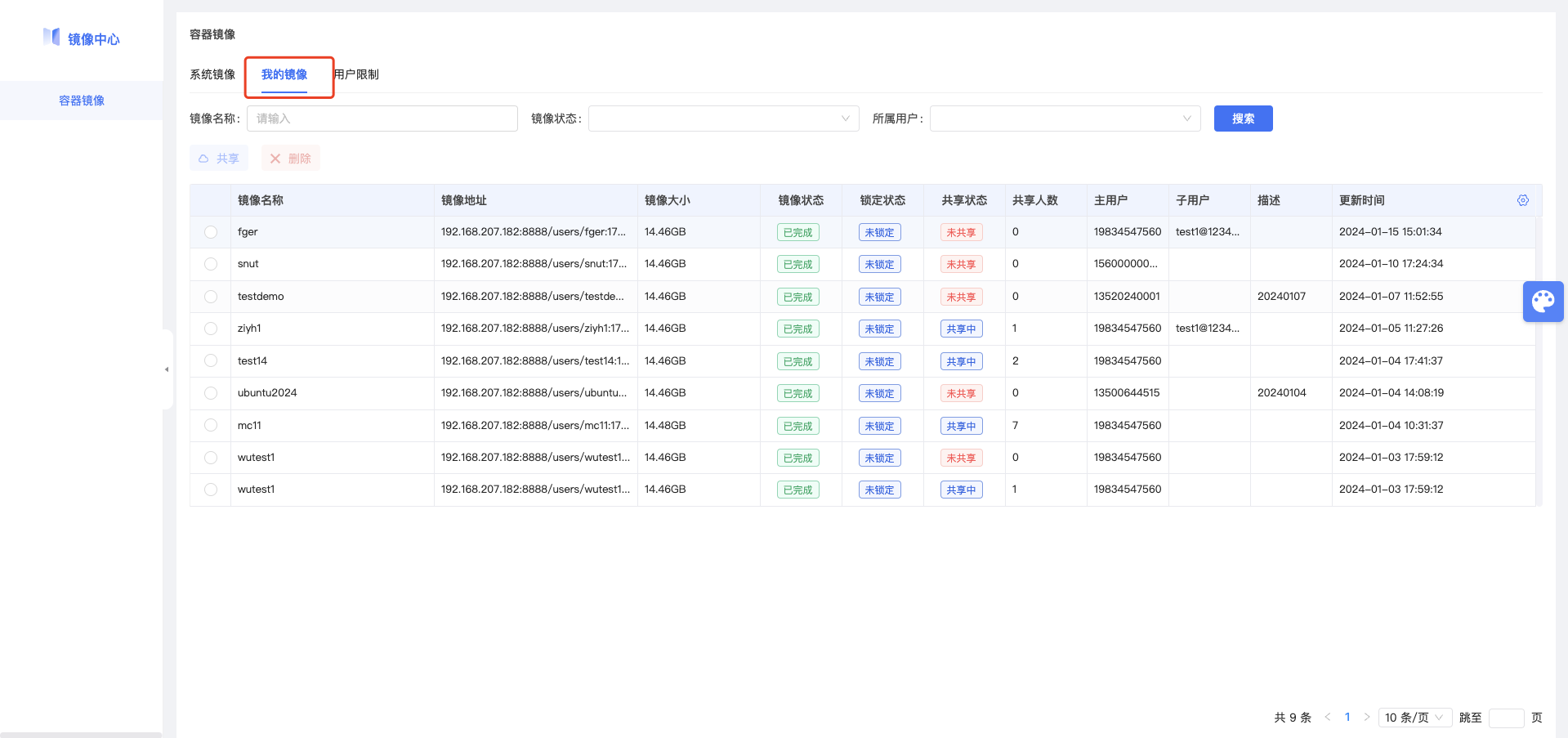Open the 镜像状态 dropdown

pyautogui.click(x=723, y=119)
